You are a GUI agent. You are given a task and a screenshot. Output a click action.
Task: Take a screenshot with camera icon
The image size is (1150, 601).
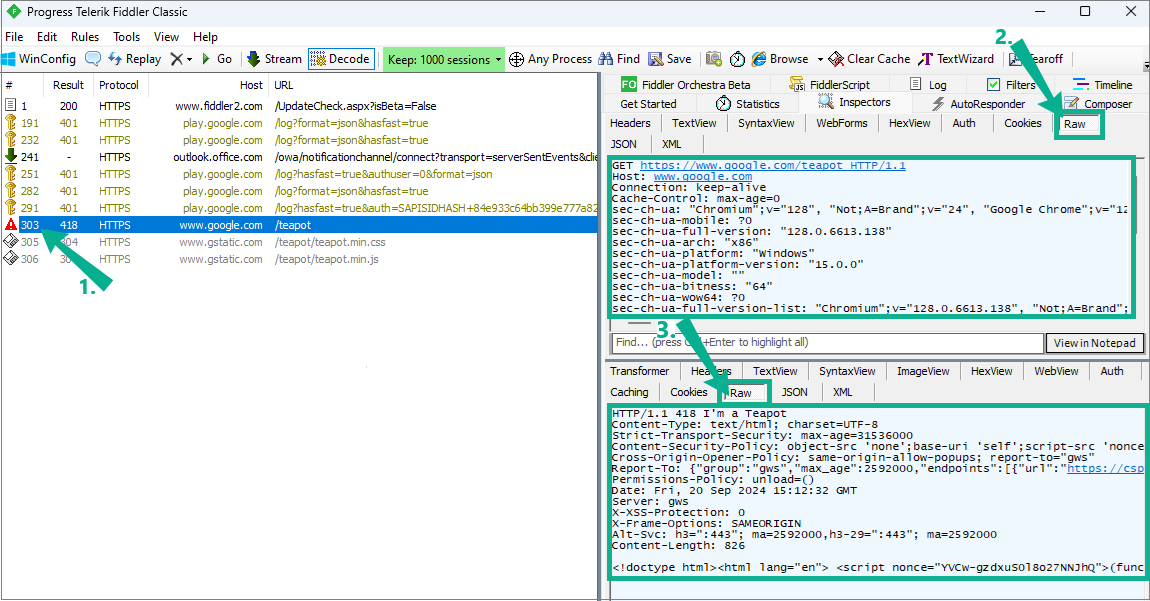tap(714, 59)
